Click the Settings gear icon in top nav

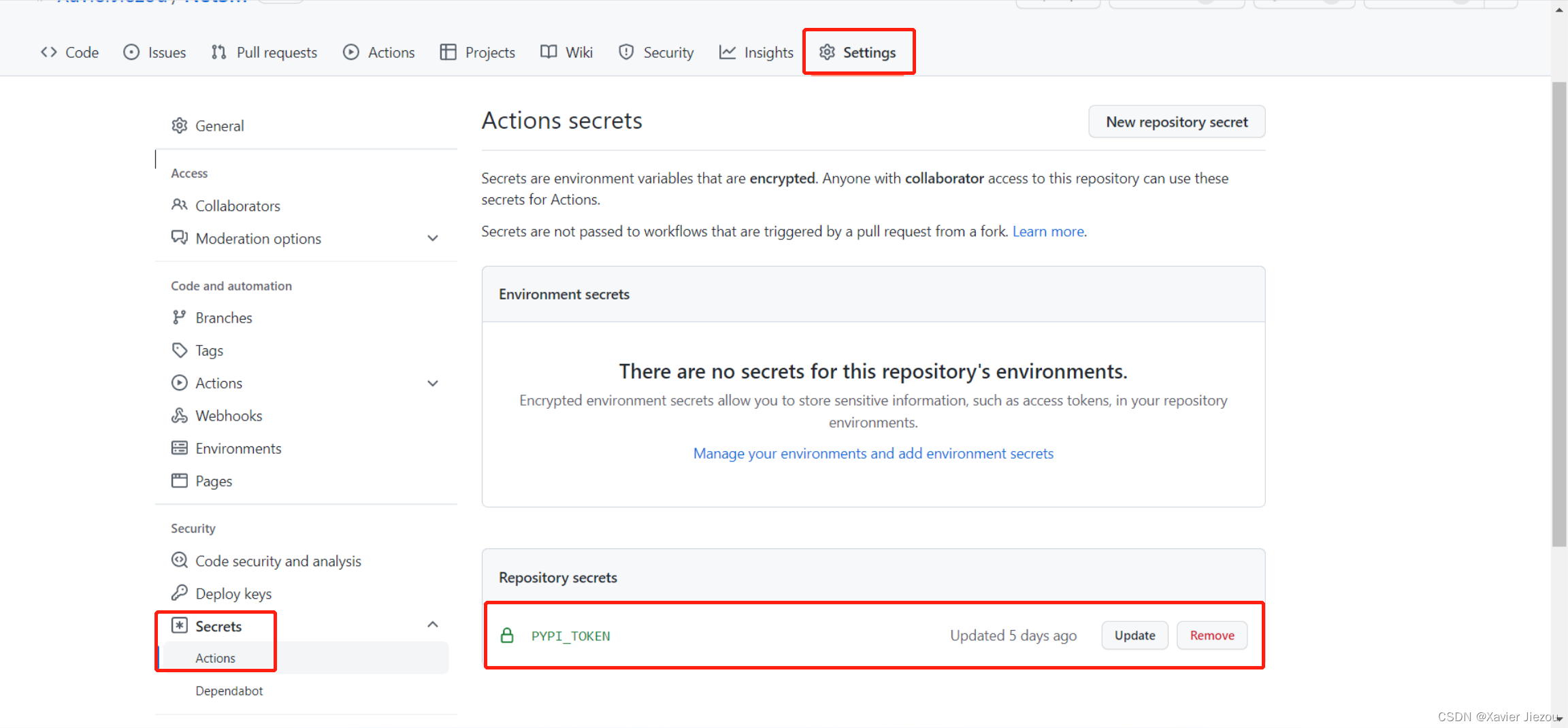(827, 52)
